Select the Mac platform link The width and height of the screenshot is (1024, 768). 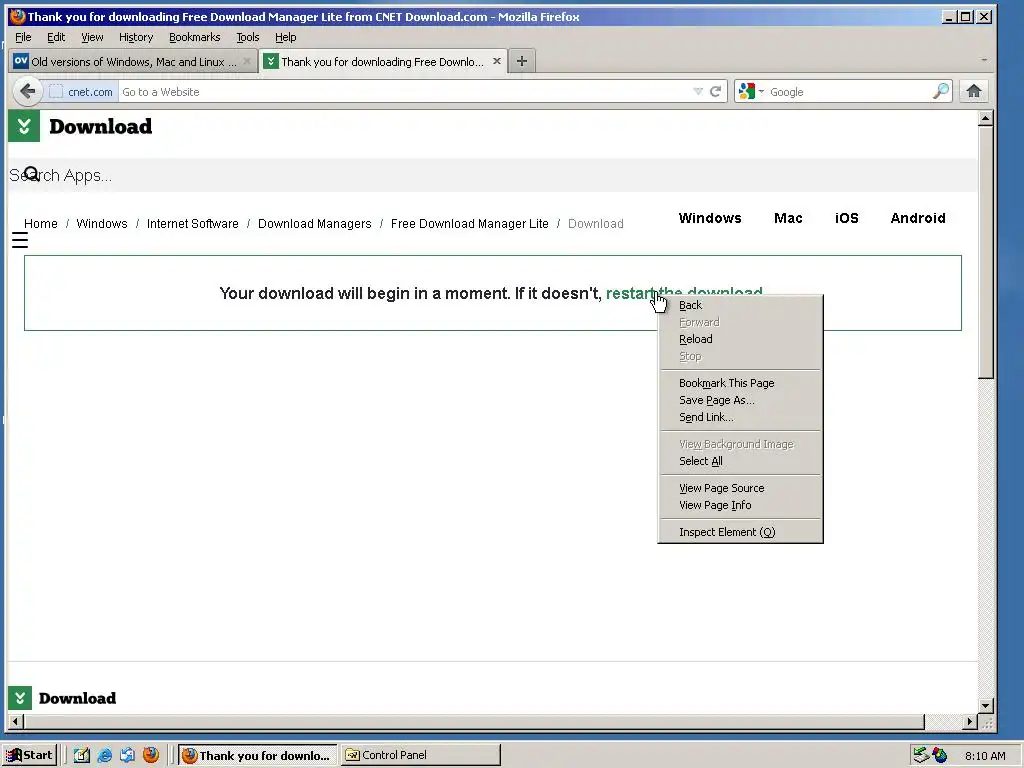tap(788, 218)
